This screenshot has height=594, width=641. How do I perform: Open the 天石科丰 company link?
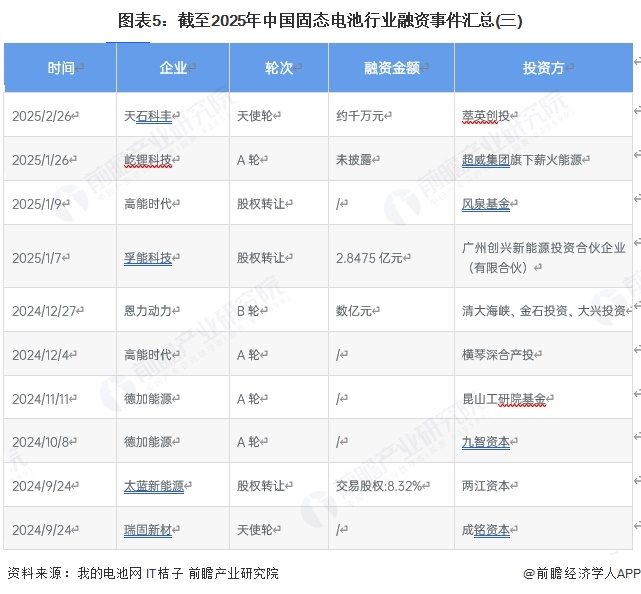point(148,116)
